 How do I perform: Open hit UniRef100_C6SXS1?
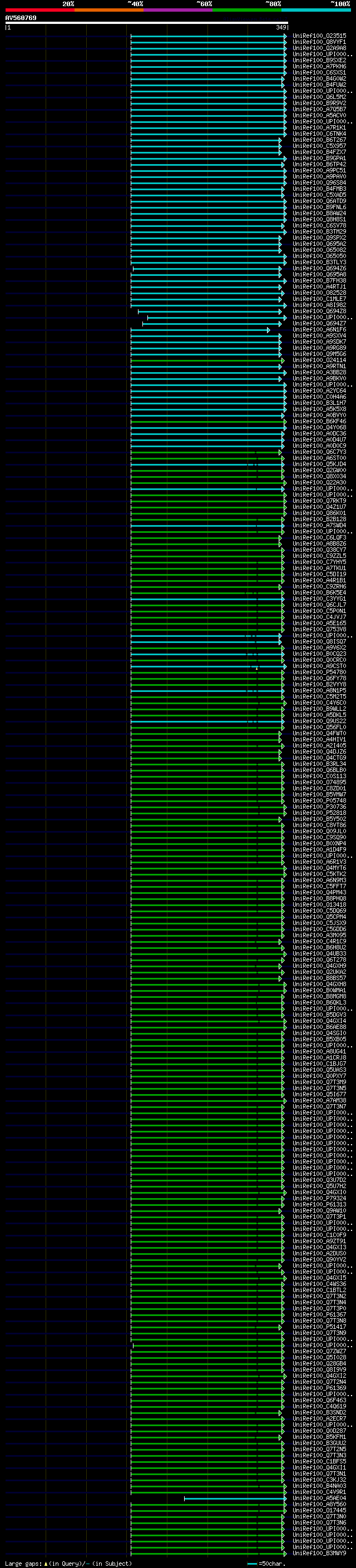click(319, 72)
